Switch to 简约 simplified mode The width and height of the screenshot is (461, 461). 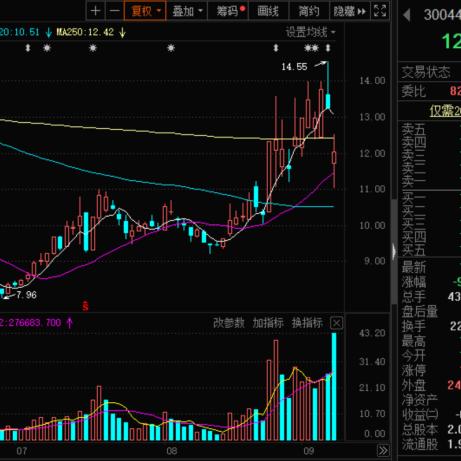click(309, 11)
